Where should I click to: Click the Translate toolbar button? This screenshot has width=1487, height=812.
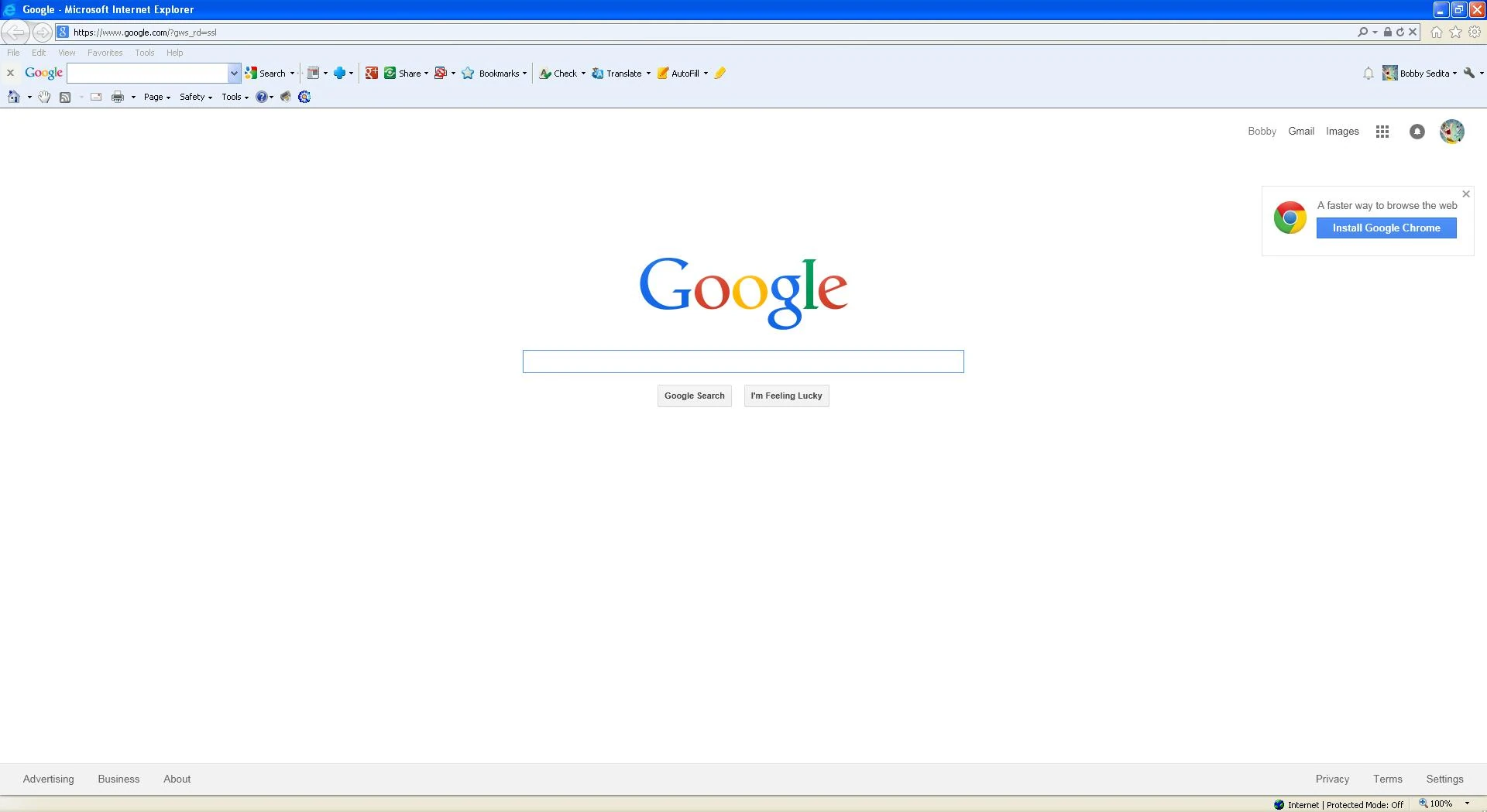pyautogui.click(x=617, y=73)
